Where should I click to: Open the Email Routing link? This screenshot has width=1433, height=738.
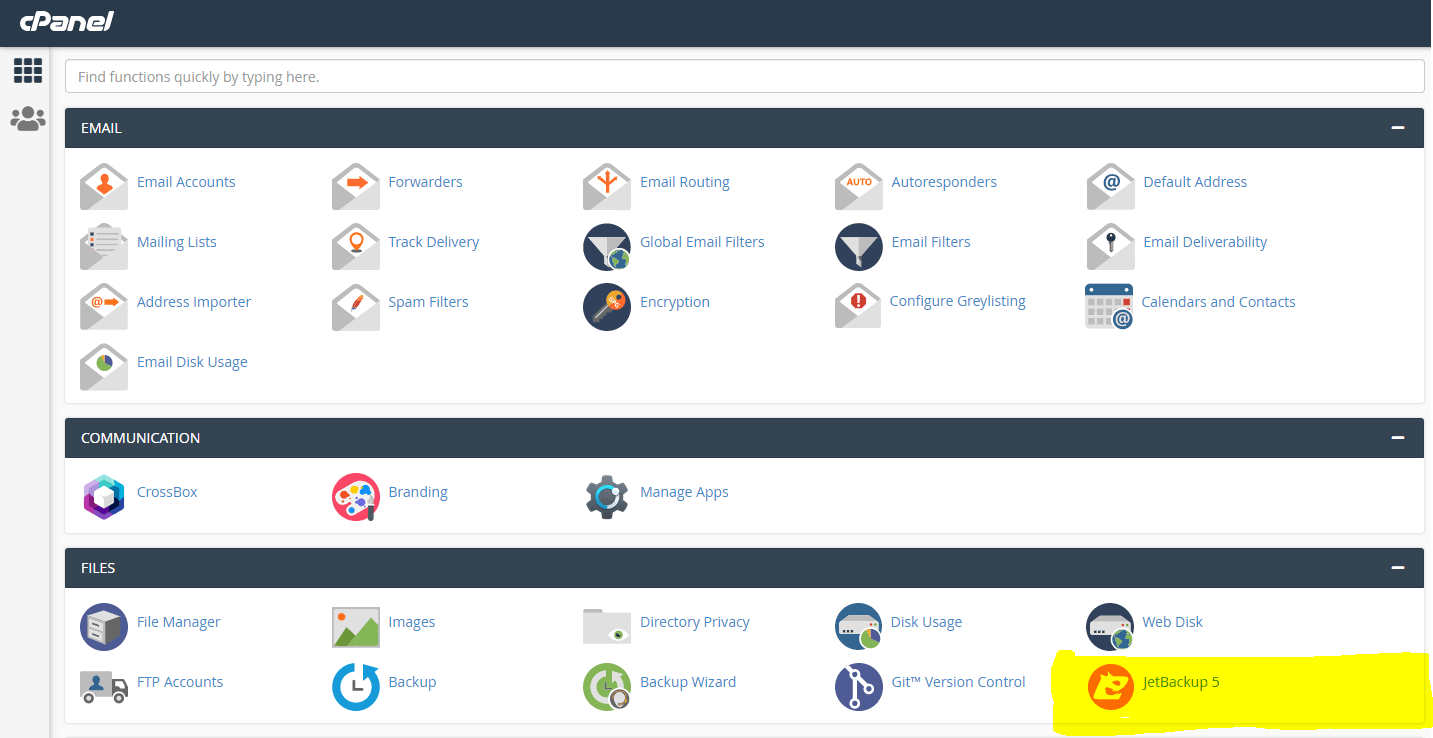click(685, 182)
